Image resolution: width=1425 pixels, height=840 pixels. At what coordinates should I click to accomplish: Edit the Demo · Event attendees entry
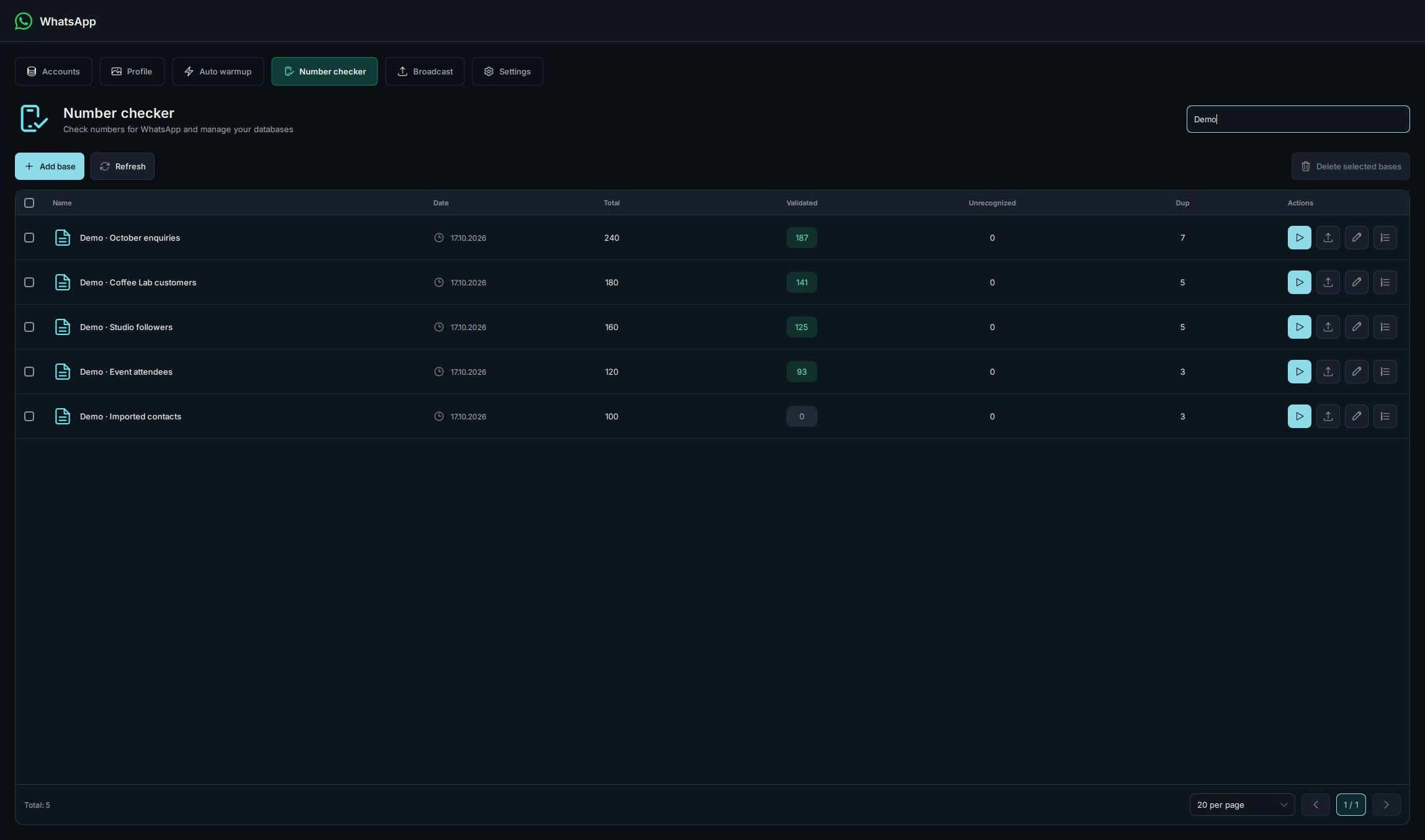[x=1356, y=372]
